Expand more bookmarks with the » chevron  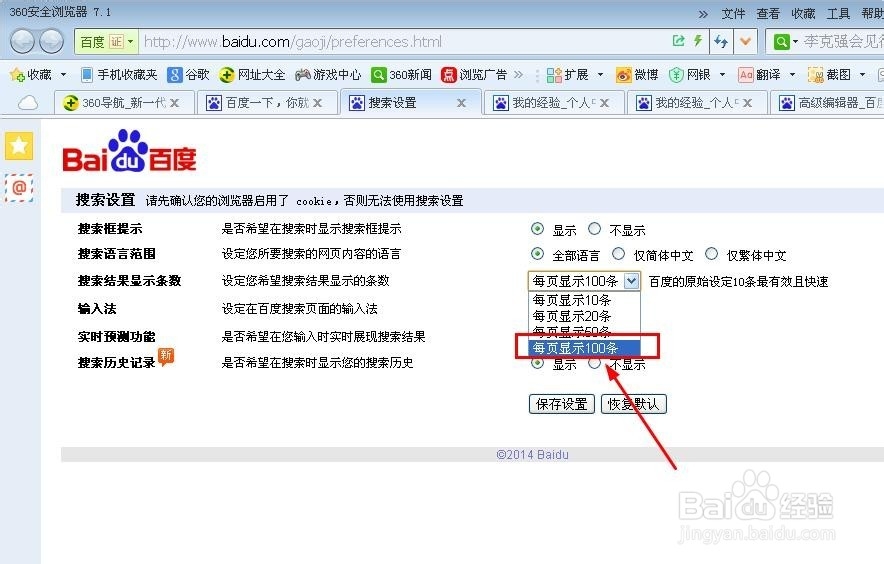(519, 74)
